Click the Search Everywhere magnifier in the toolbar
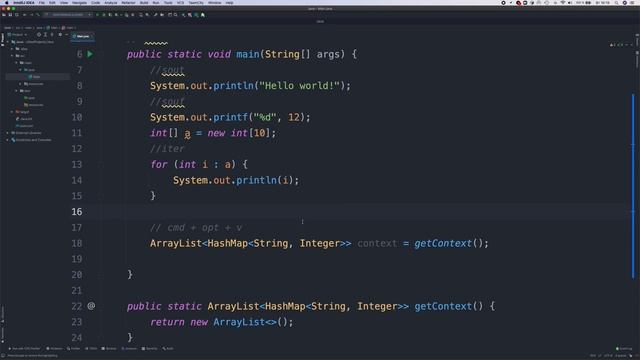The width and height of the screenshot is (640, 360). coord(176,15)
